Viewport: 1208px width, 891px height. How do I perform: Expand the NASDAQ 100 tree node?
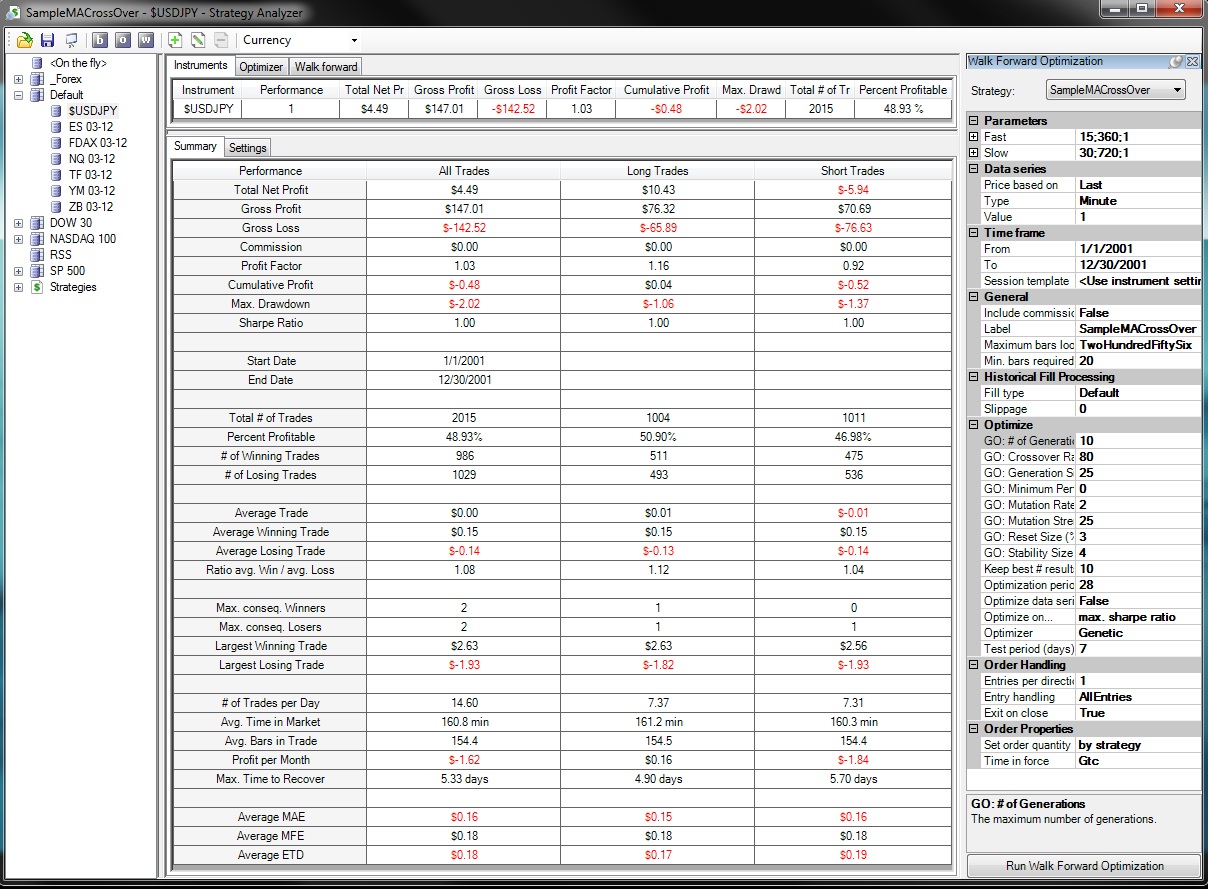tap(18, 239)
